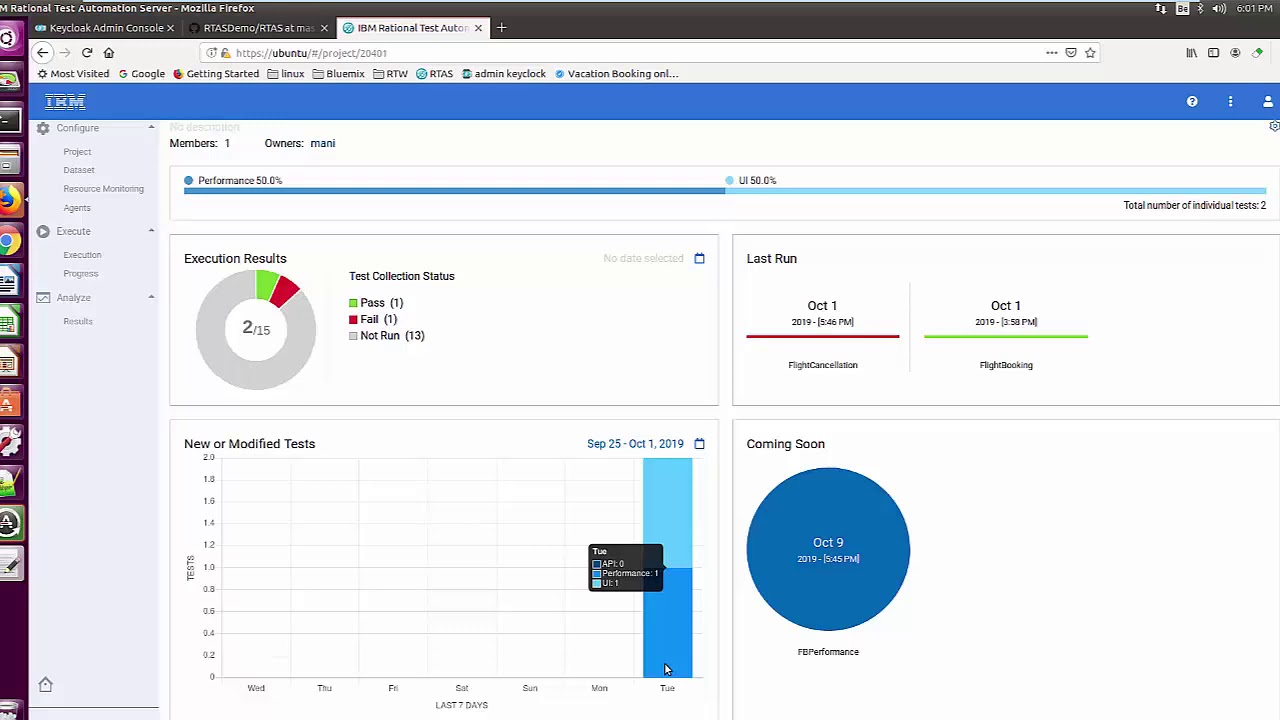Image resolution: width=1280 pixels, height=720 pixels.
Task: Go back with the browser back arrow
Action: click(x=42, y=53)
